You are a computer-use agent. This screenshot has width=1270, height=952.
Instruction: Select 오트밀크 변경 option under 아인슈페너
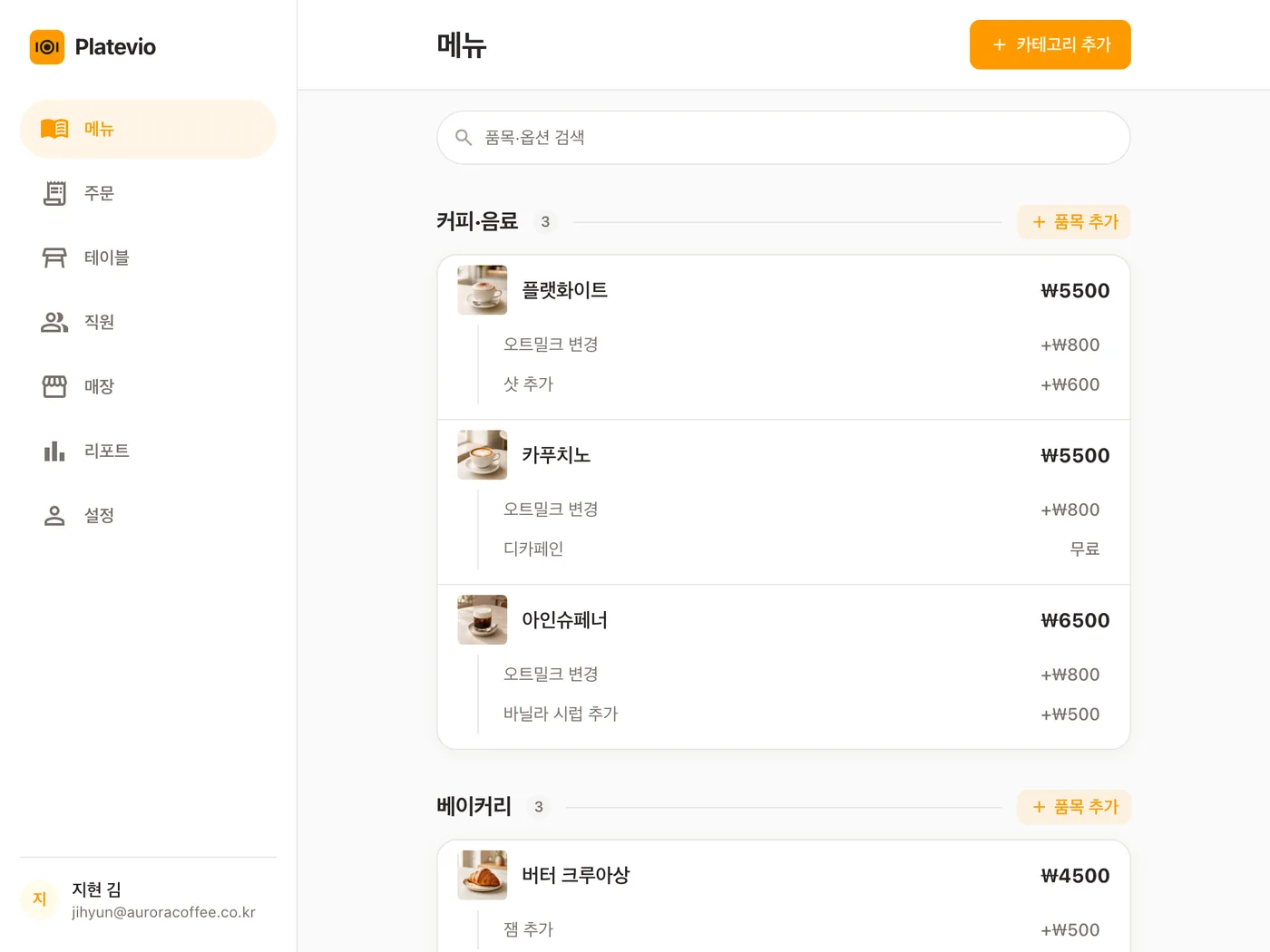pyautogui.click(x=801, y=675)
